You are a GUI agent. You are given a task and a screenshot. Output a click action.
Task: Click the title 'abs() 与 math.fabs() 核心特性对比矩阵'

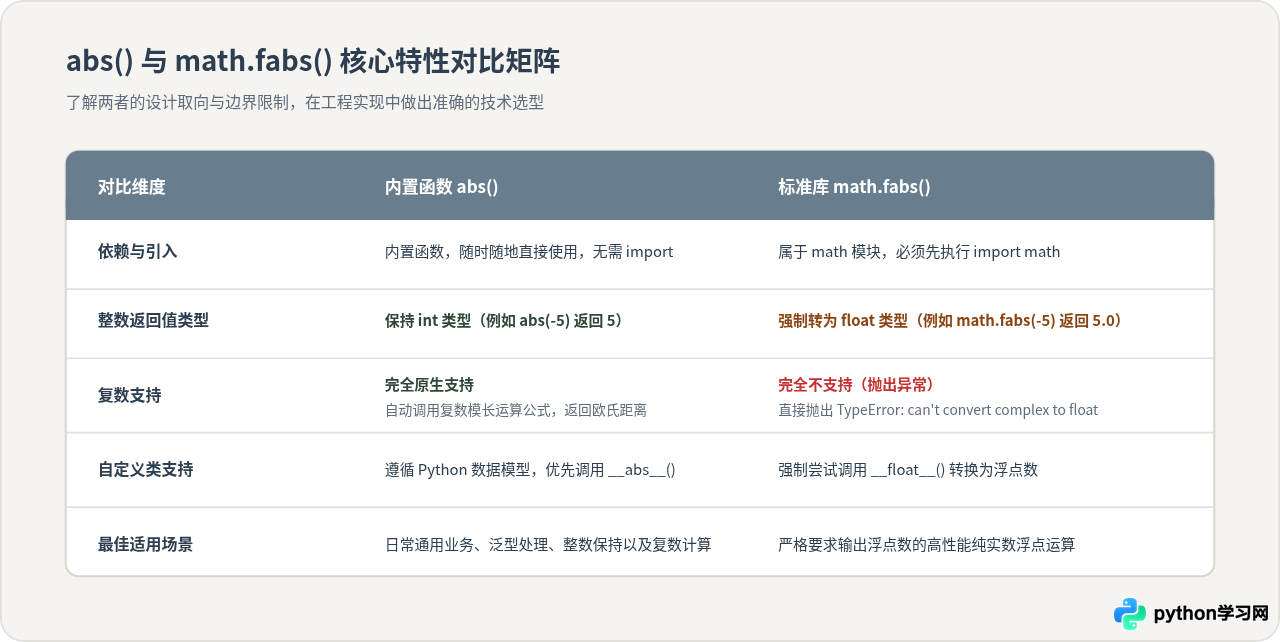313,61
